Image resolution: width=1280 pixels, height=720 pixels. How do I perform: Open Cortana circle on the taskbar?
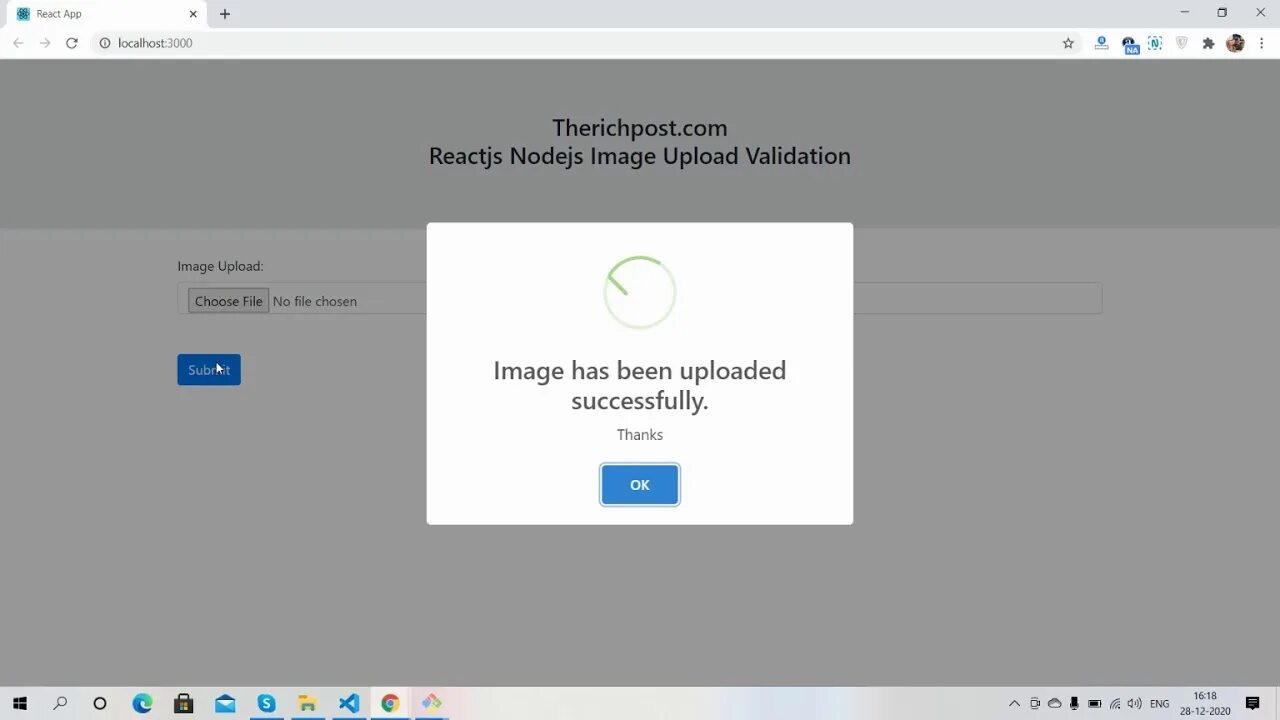tap(100, 703)
